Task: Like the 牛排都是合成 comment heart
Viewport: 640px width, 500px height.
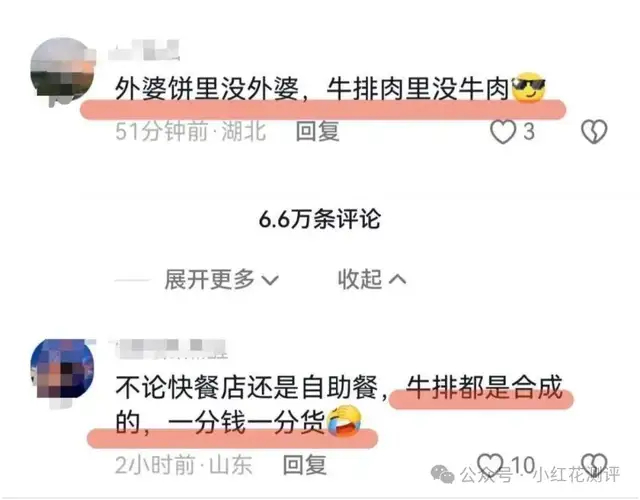Action: (490, 464)
